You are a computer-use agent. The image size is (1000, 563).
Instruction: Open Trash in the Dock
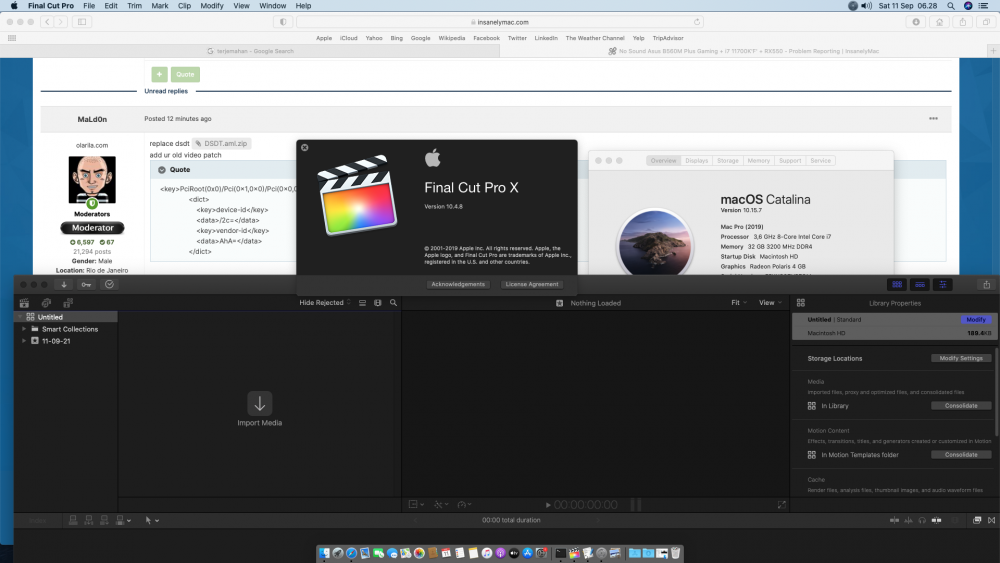point(675,553)
